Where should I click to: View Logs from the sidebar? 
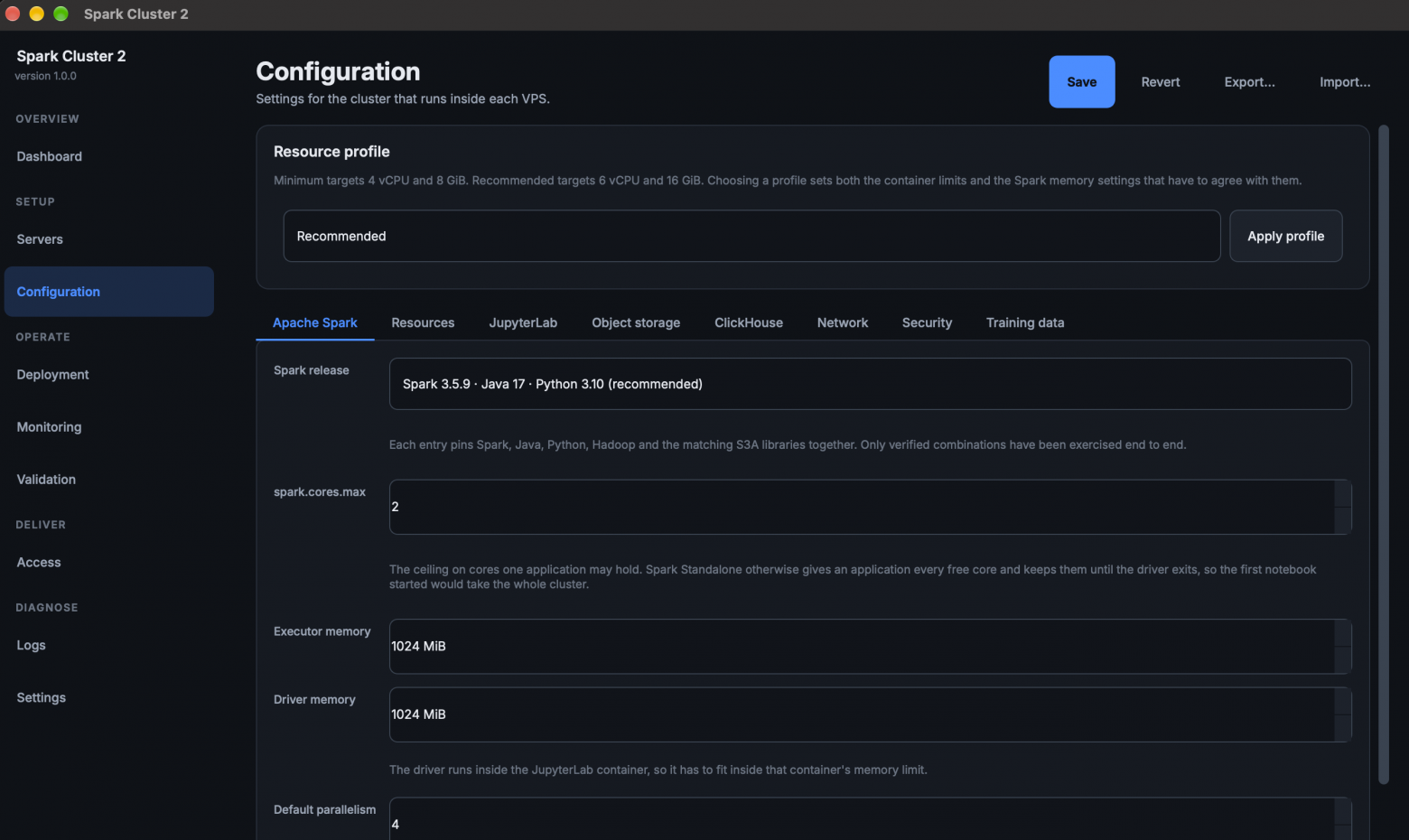point(109,646)
